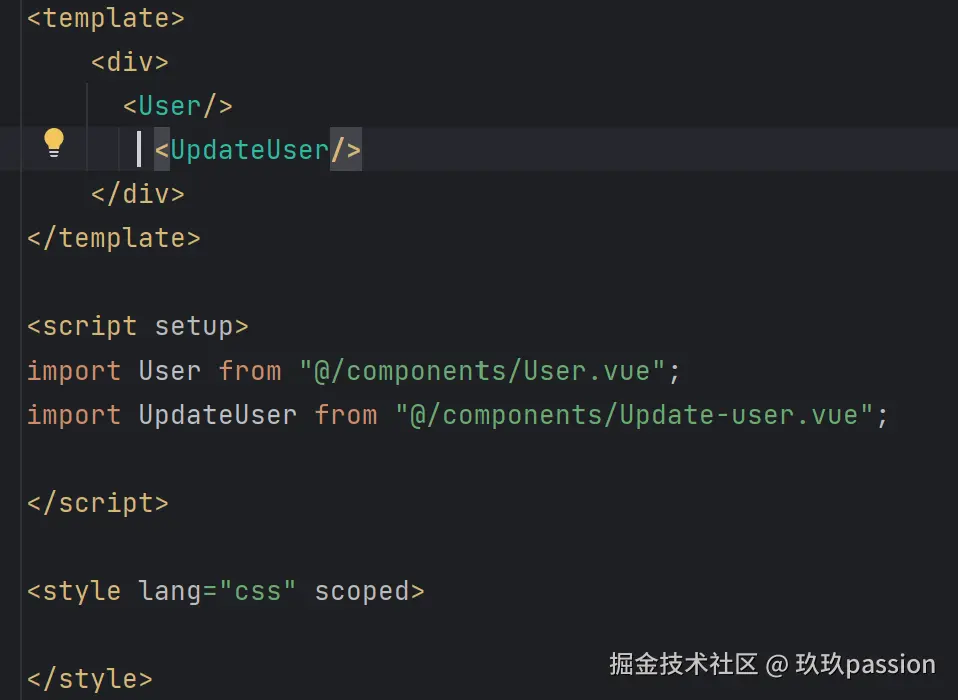Click the import keyword on the User line
The image size is (958, 700).
(x=73, y=371)
